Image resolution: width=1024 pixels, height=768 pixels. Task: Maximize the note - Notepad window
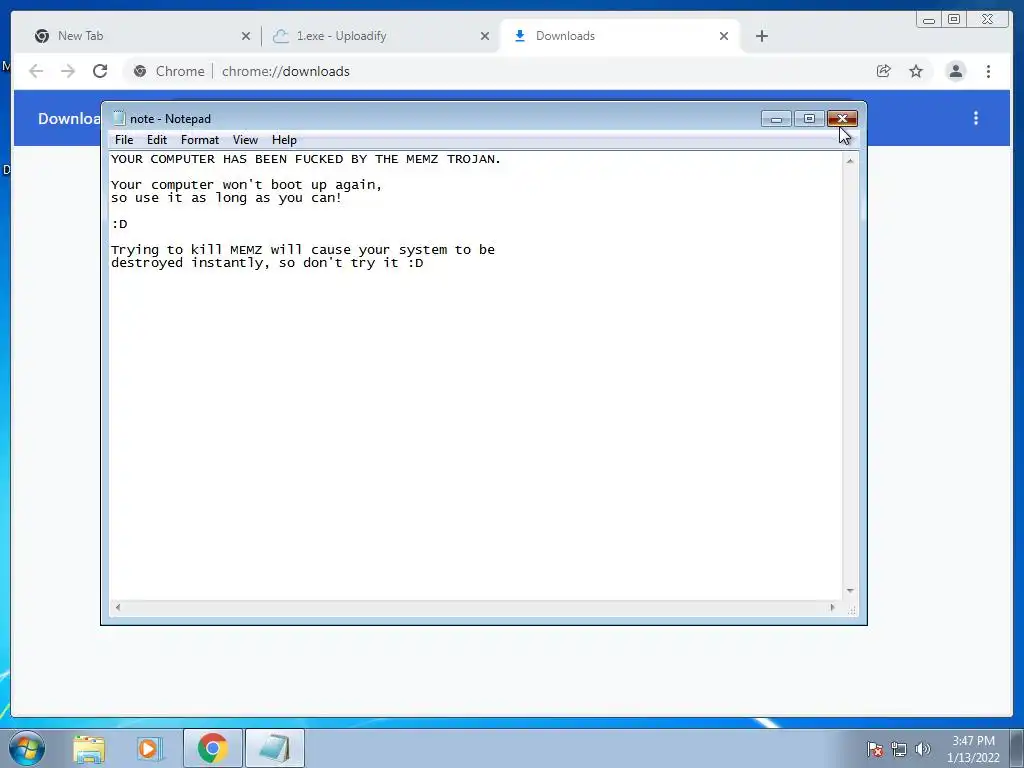point(809,118)
